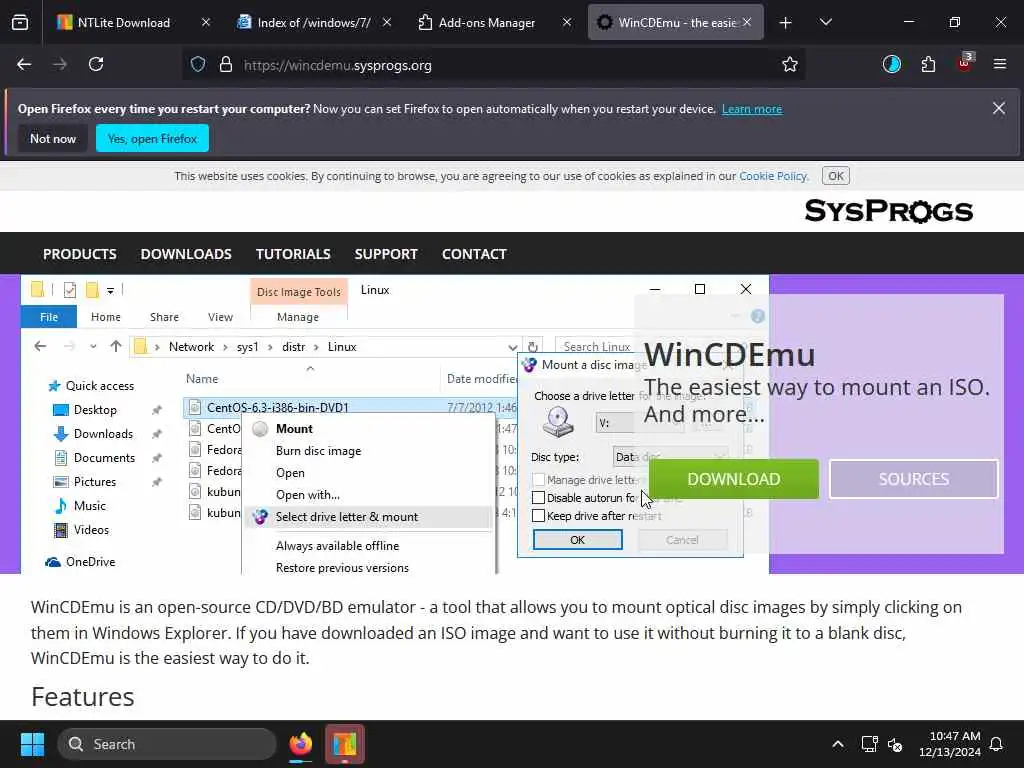Click the SysProgs logo
This screenshot has height=768, width=1024.
click(889, 211)
